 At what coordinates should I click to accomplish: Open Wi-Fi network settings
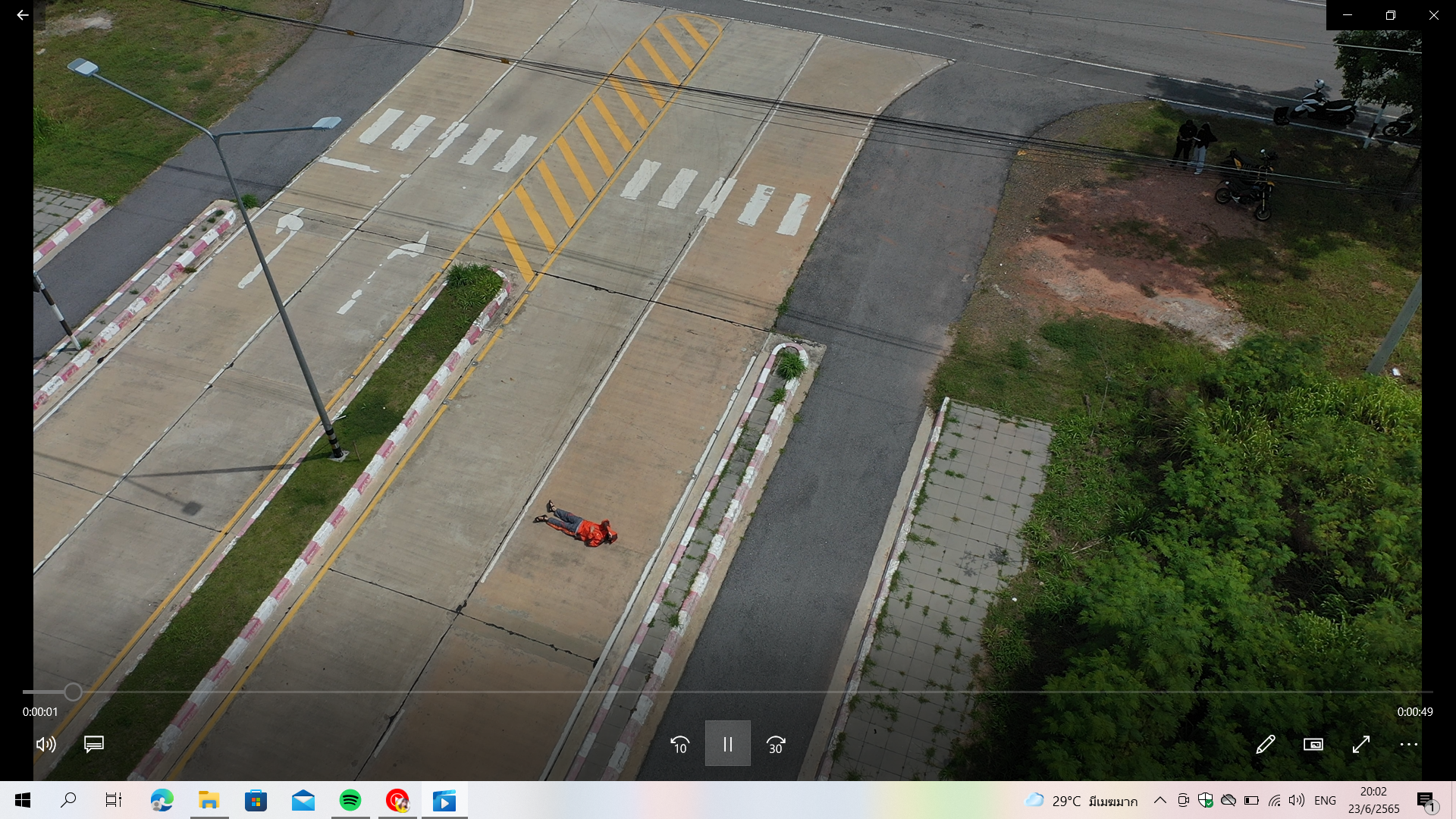[x=1275, y=800]
